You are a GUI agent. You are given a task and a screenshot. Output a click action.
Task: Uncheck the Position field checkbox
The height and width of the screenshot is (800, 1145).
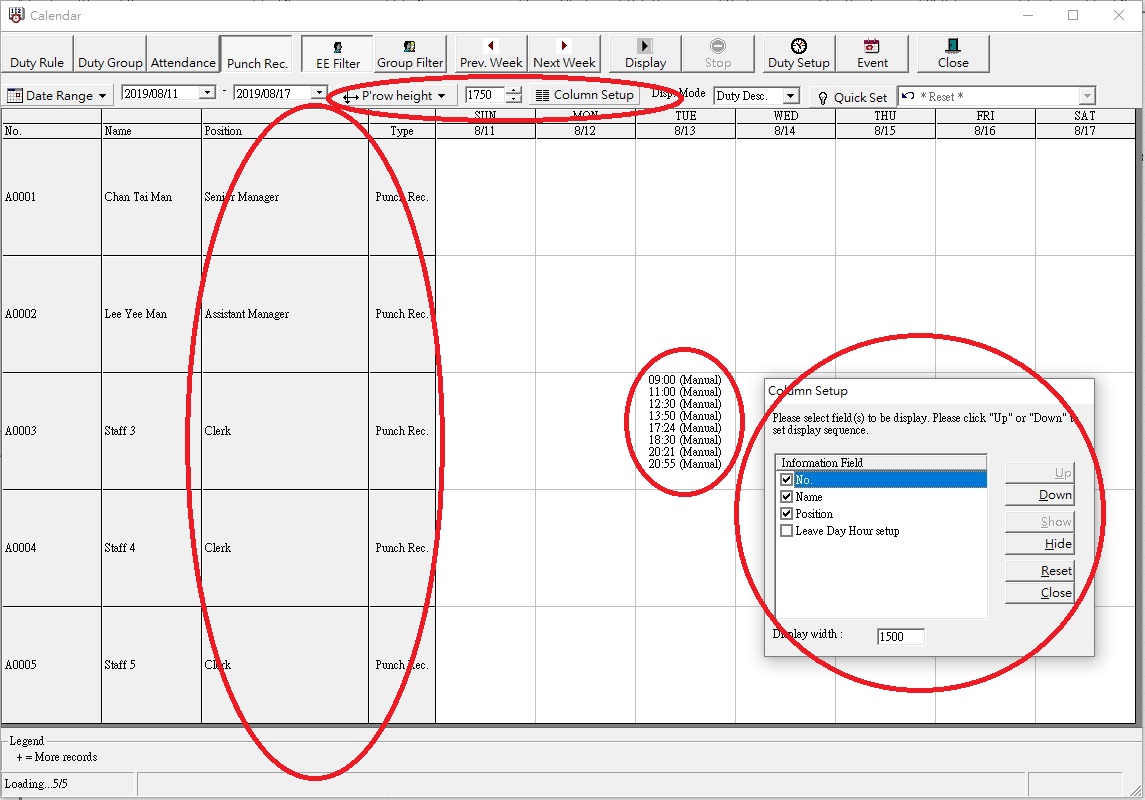pos(786,514)
